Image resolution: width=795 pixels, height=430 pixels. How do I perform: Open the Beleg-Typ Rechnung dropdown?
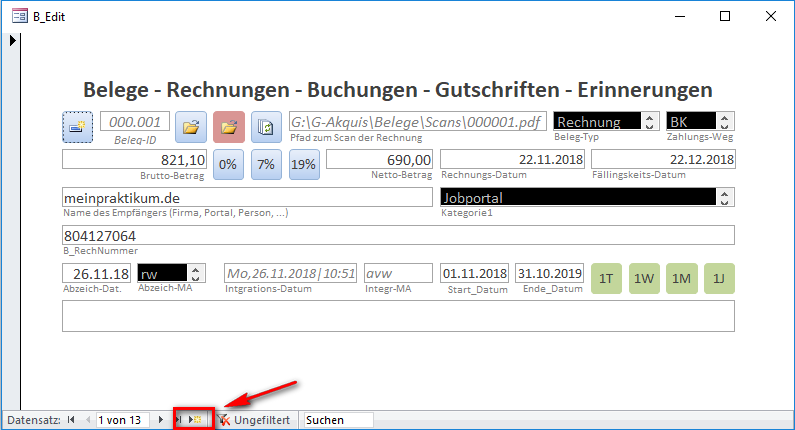[x=650, y=122]
